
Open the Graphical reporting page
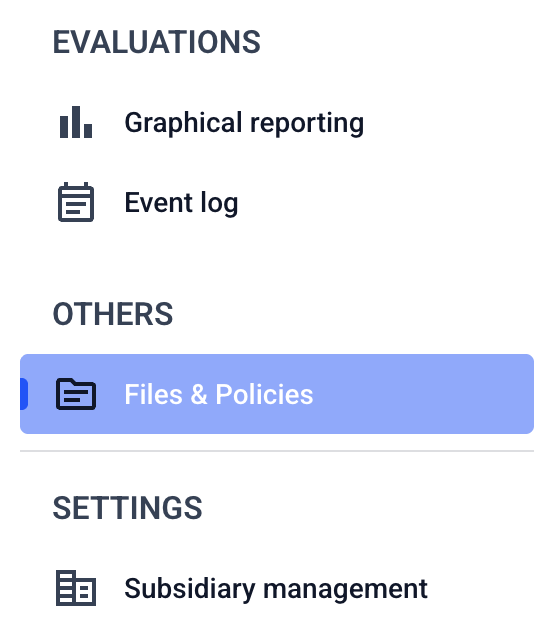coord(244,123)
